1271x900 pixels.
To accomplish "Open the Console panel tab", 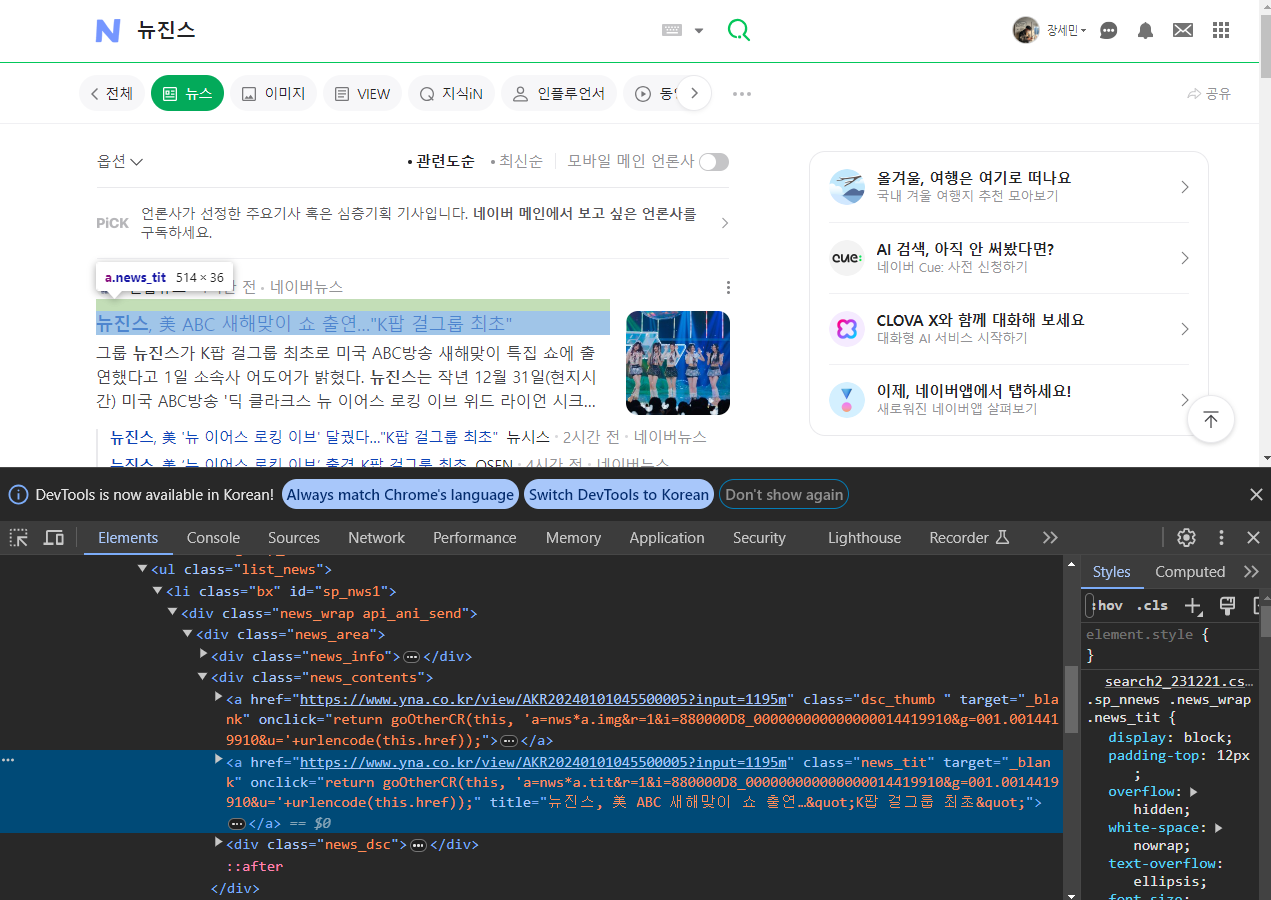I will [x=213, y=538].
